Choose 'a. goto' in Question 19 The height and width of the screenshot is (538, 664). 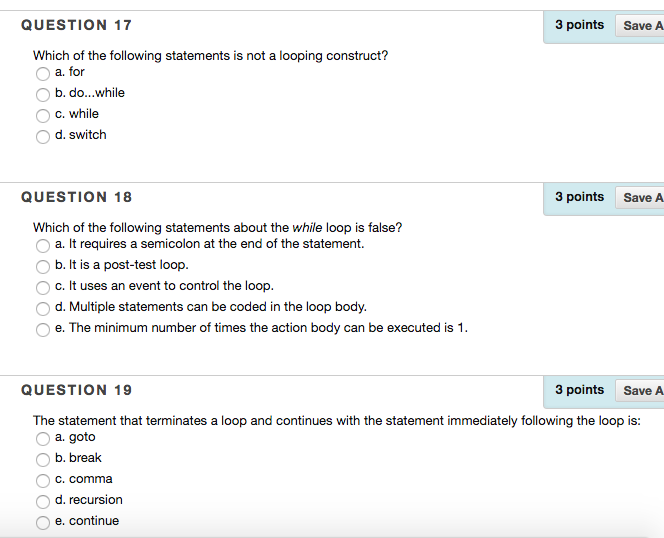coord(43,438)
